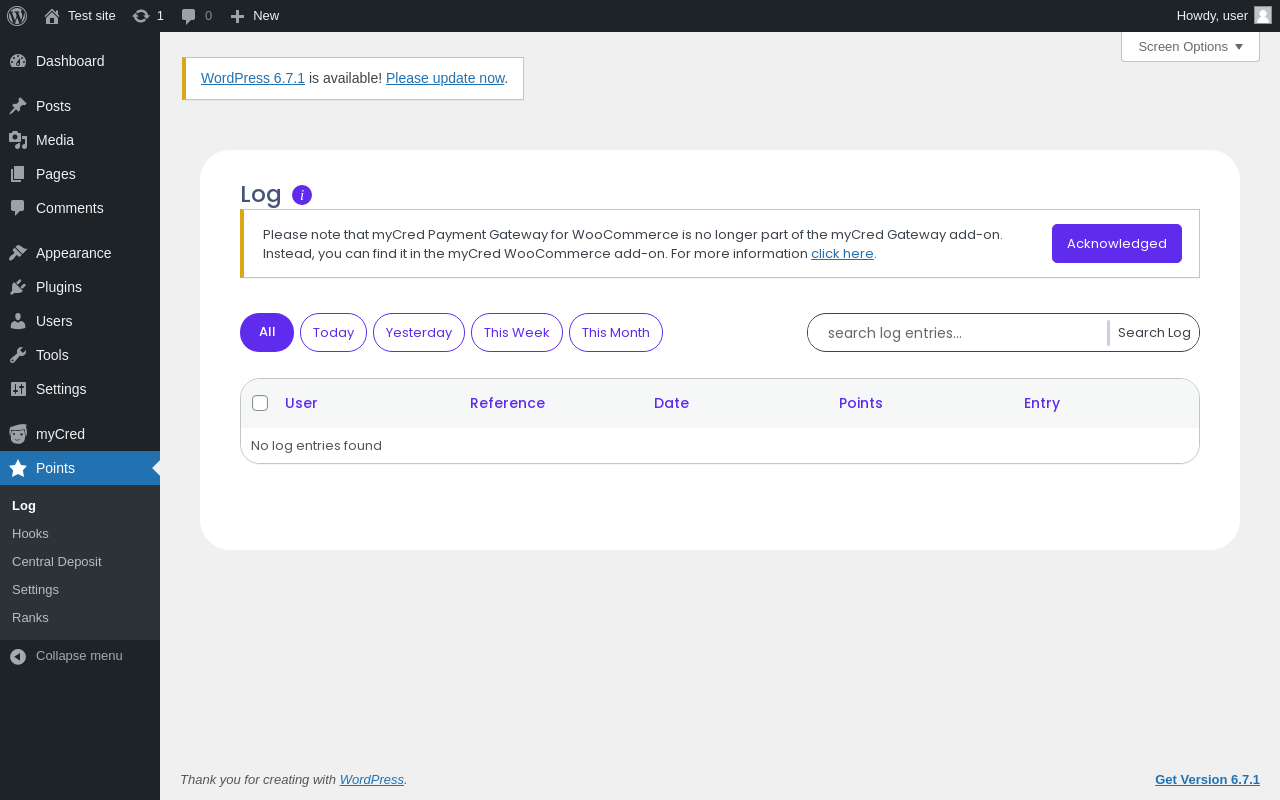This screenshot has height=800, width=1280.
Task: Expand the Screen Options dropdown
Action: tap(1190, 46)
